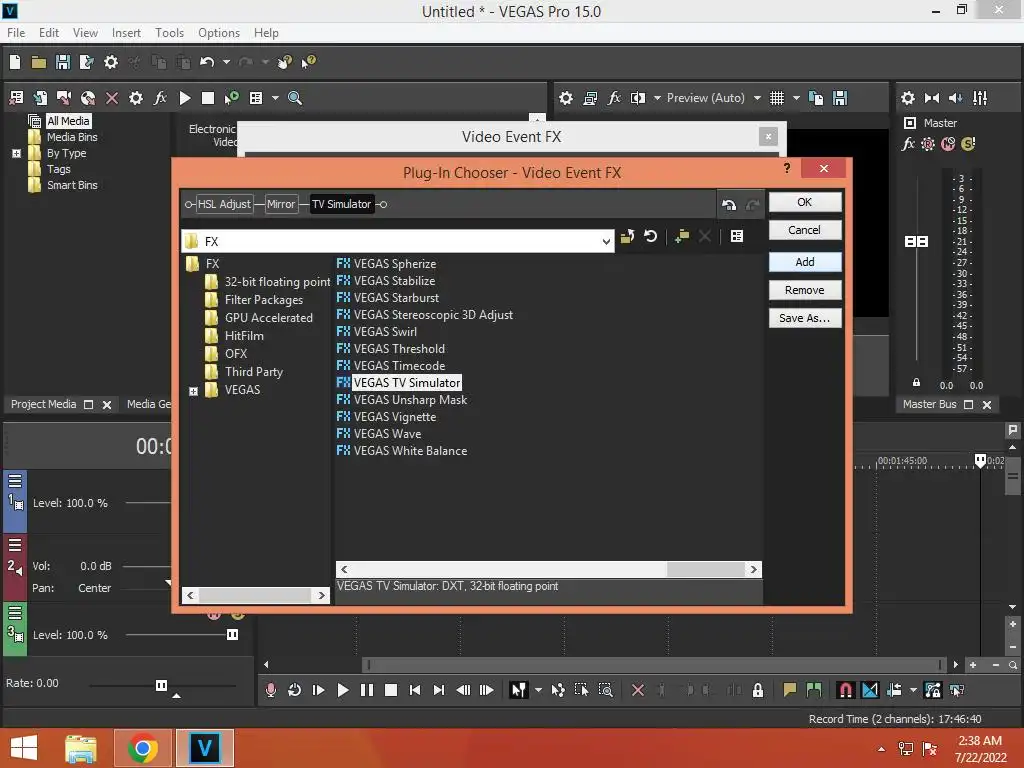Click the refresh icon in Plug-In Chooser
The width and height of the screenshot is (1024, 768).
pyautogui.click(x=650, y=236)
